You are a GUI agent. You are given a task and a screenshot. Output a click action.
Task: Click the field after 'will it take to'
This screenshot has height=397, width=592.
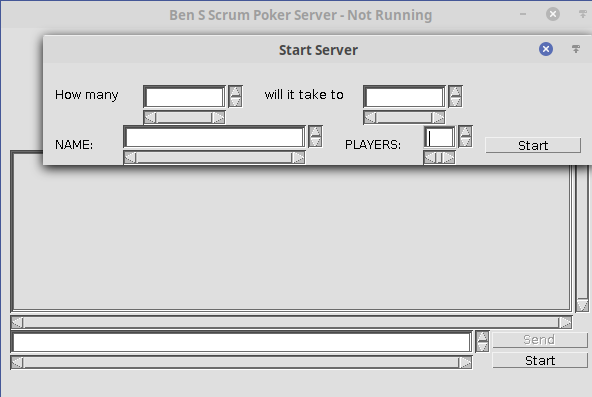coord(404,97)
